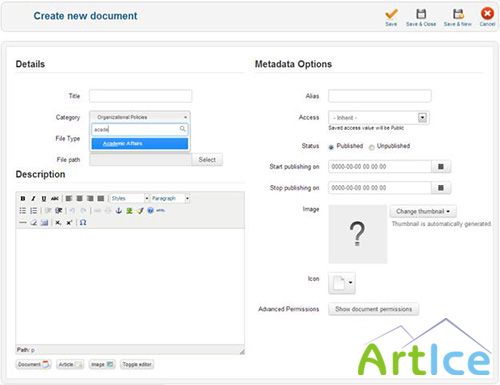This screenshot has height=385, width=500.
Task: Open Stop publishing on calendar picker
Action: (x=441, y=188)
